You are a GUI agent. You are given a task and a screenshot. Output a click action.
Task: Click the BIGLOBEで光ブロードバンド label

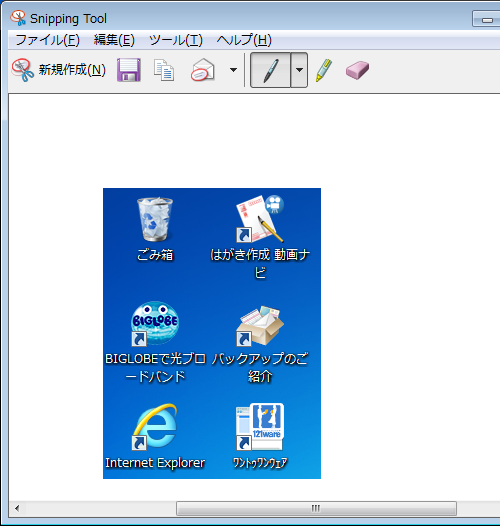pos(155,368)
